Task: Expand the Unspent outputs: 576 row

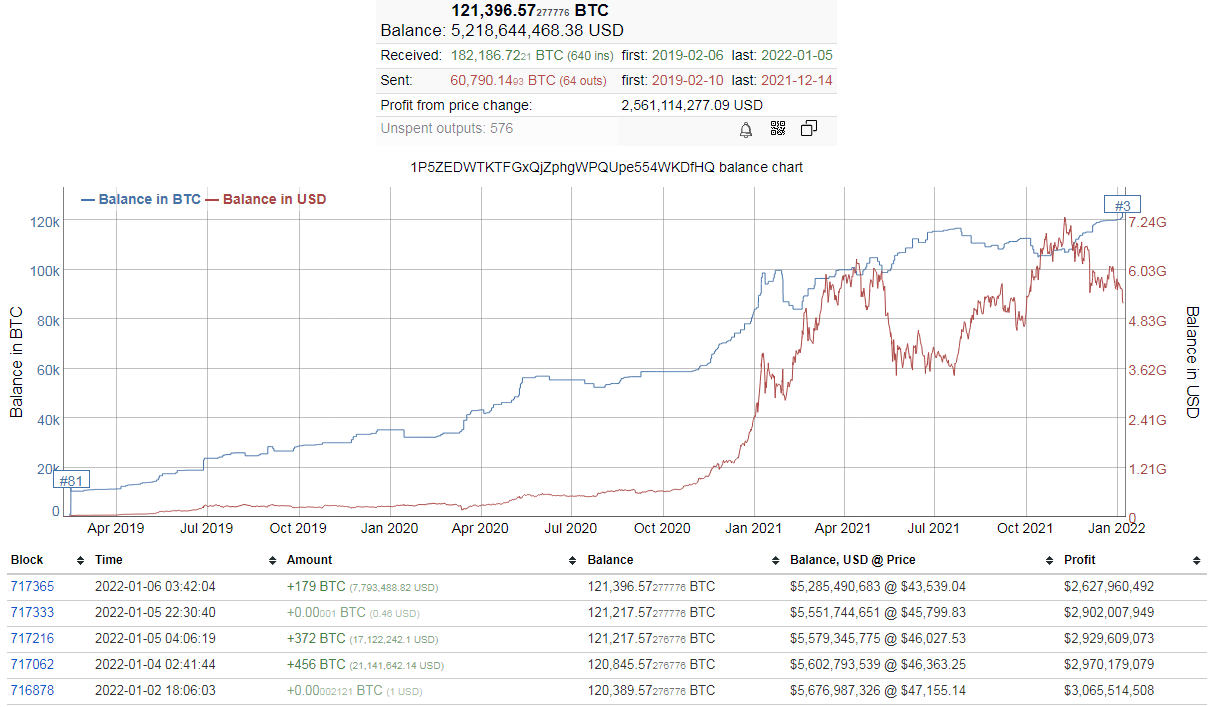Action: click(447, 128)
